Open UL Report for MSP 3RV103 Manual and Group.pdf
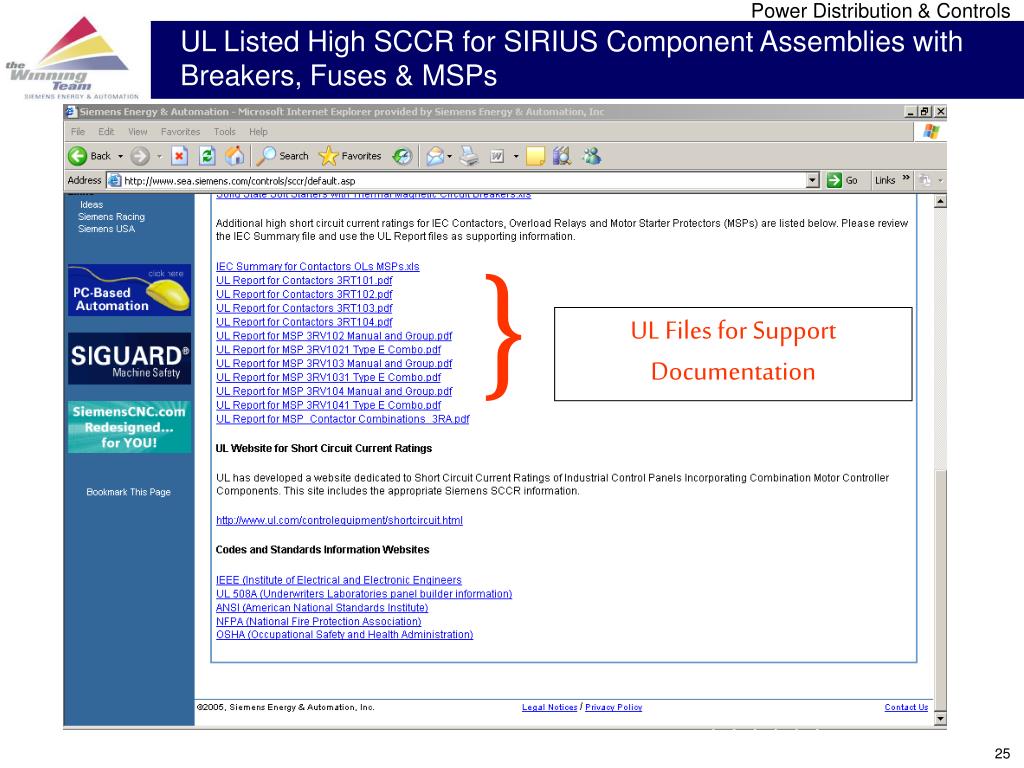This screenshot has height=768, width=1024. coord(334,364)
